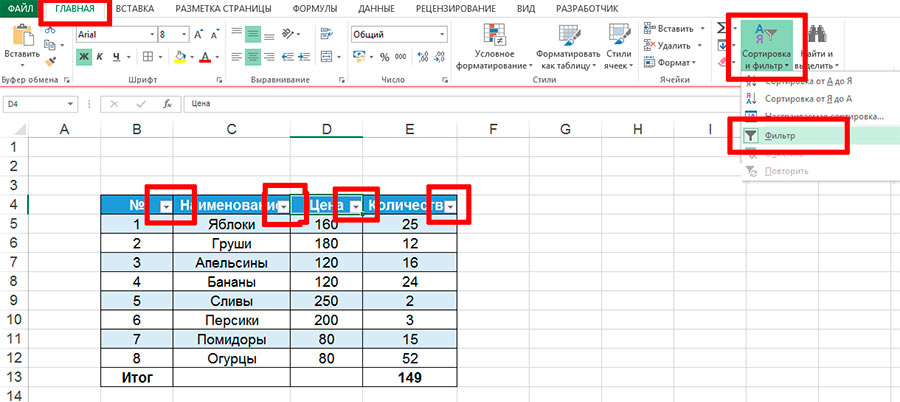Toggle italic (К) formatting
This screenshot has height=402, width=900.
click(x=101, y=56)
